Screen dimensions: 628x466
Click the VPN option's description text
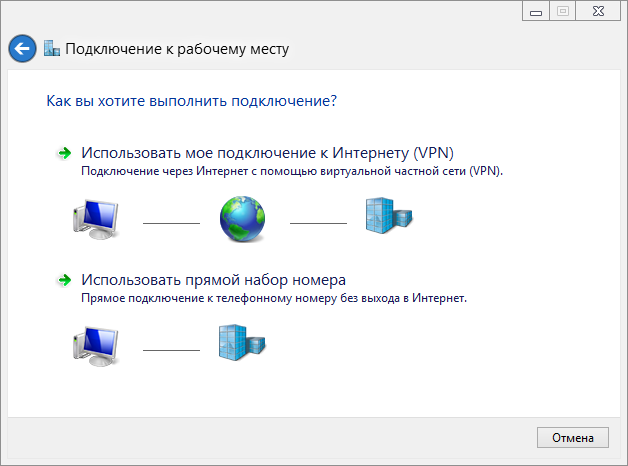click(x=291, y=171)
